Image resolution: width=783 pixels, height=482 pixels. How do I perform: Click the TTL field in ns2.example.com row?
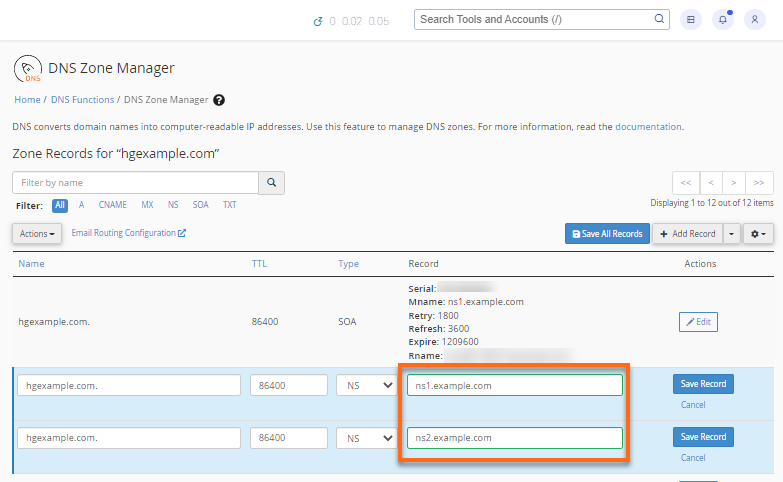pos(289,438)
